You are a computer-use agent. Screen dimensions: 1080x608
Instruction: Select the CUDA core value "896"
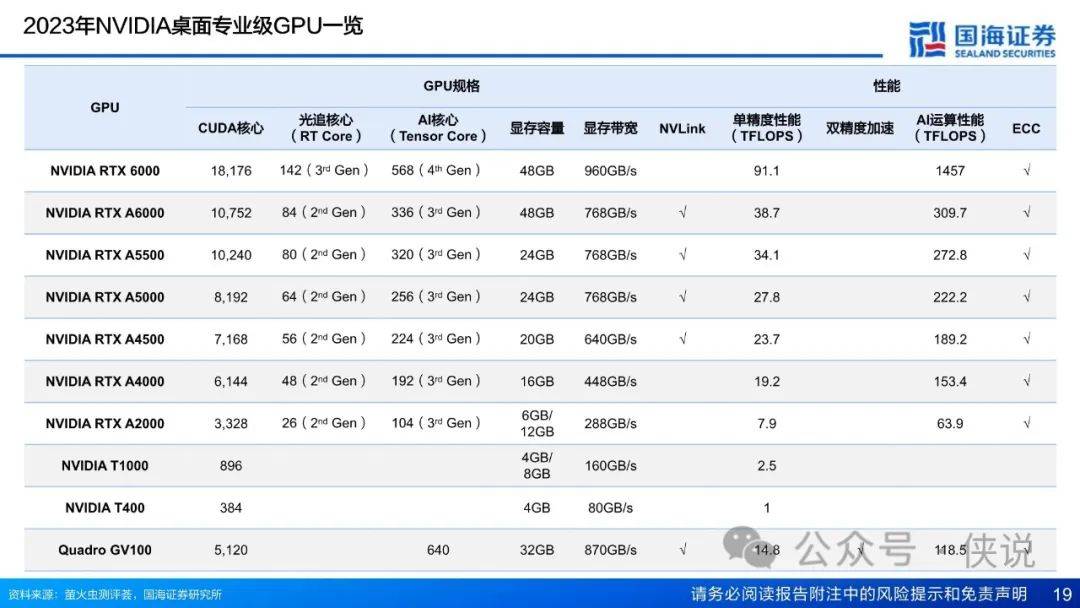tap(231, 465)
